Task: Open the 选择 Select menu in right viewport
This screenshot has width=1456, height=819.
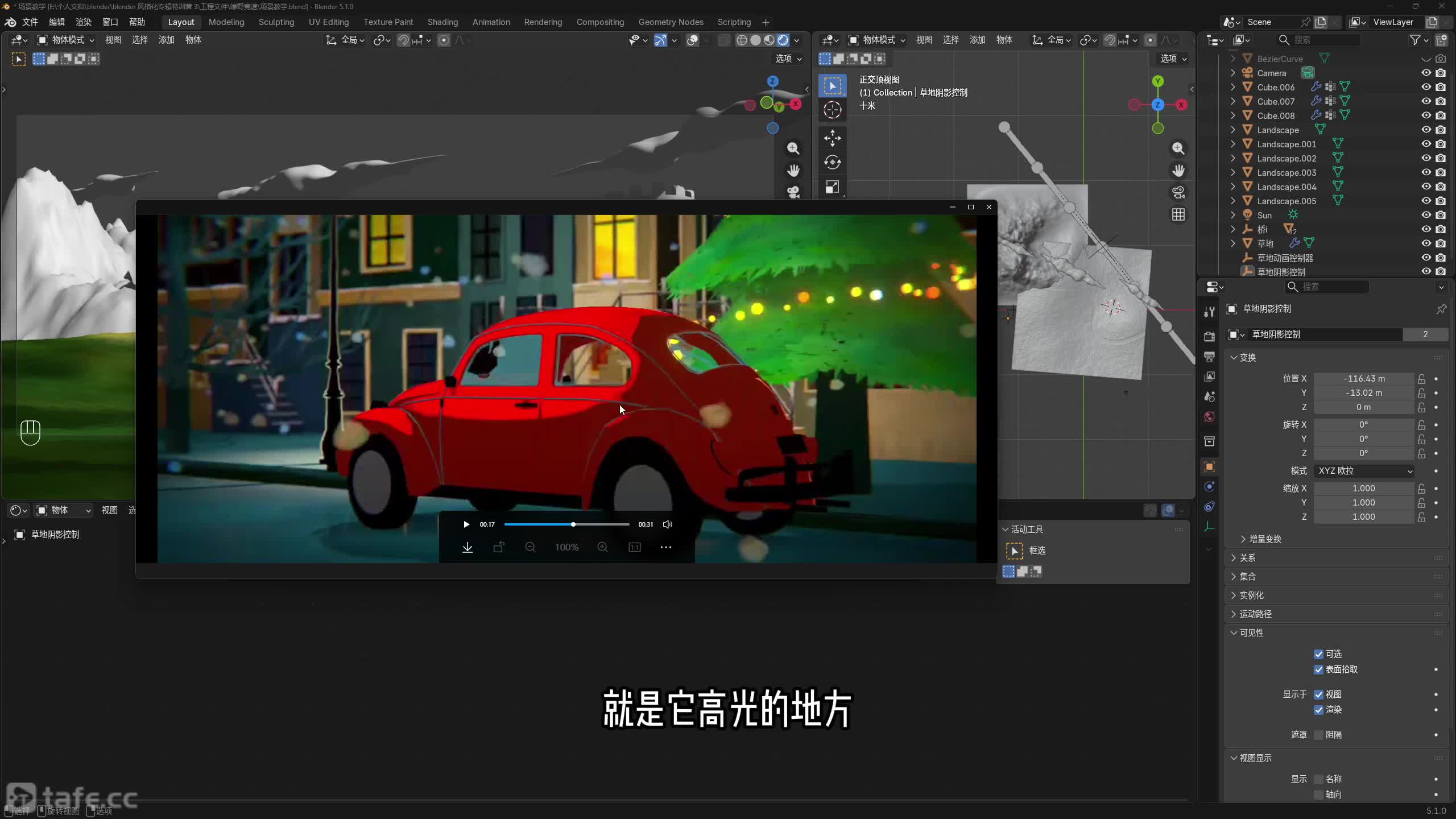Action: tap(951, 40)
